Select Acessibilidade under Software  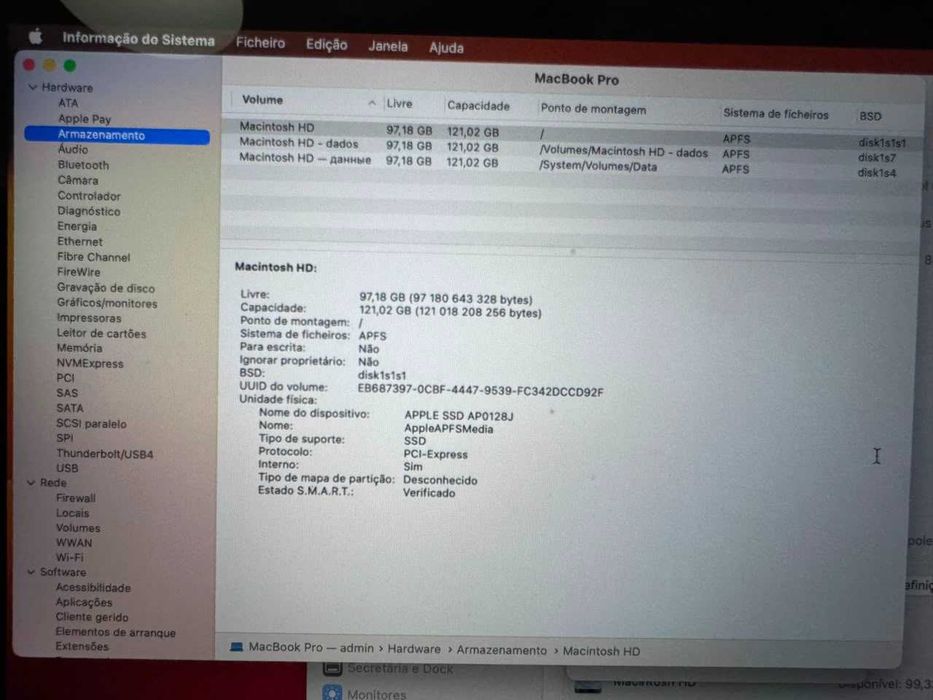[x=93, y=588]
